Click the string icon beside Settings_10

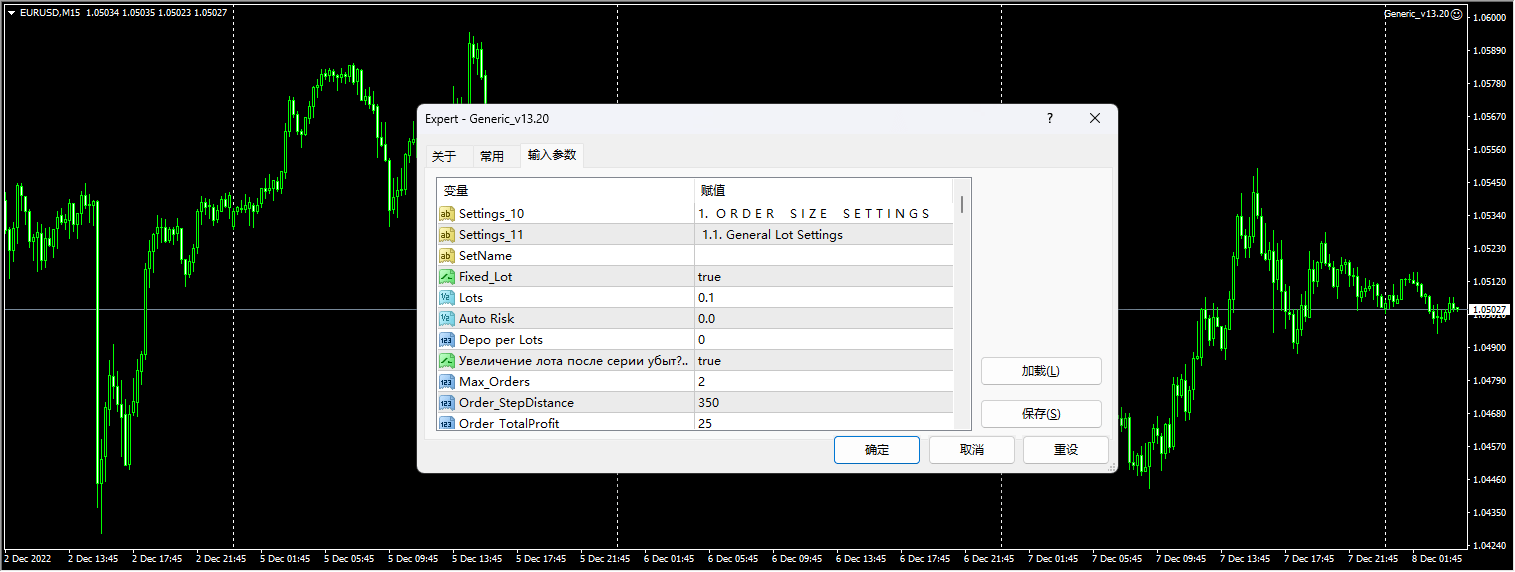click(447, 213)
